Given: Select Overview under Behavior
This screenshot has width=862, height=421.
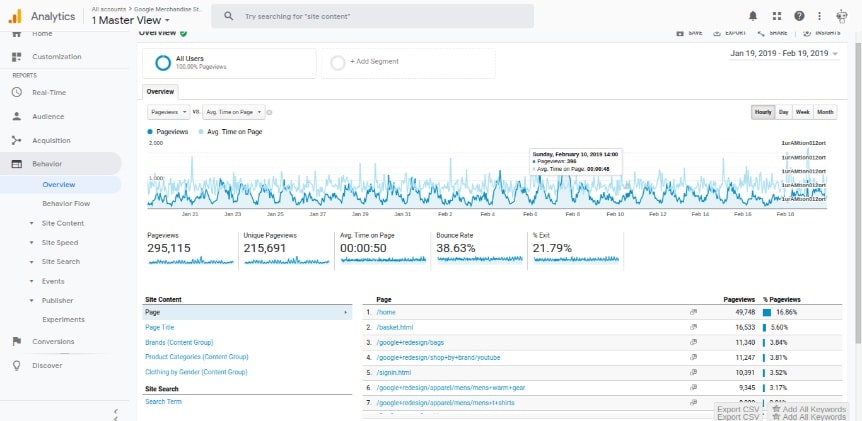Looking at the screenshot, I should point(59,185).
